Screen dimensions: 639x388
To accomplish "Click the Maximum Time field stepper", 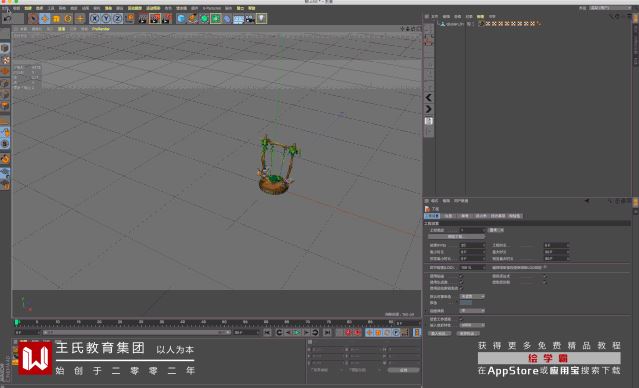I will (x=568, y=252).
